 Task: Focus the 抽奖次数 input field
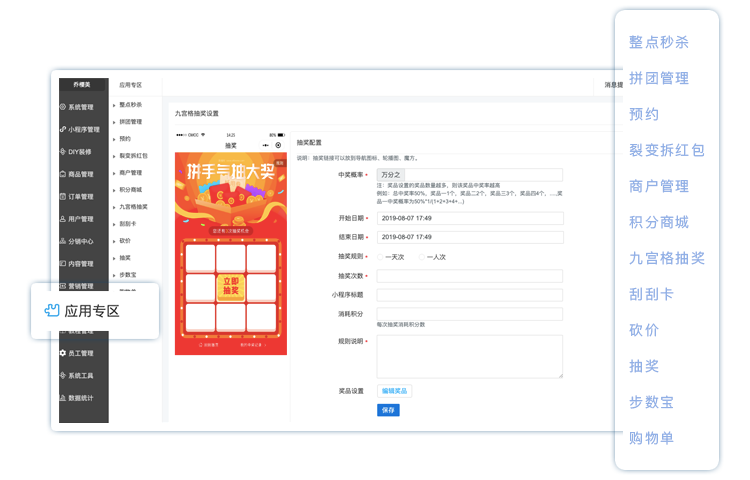click(x=470, y=276)
